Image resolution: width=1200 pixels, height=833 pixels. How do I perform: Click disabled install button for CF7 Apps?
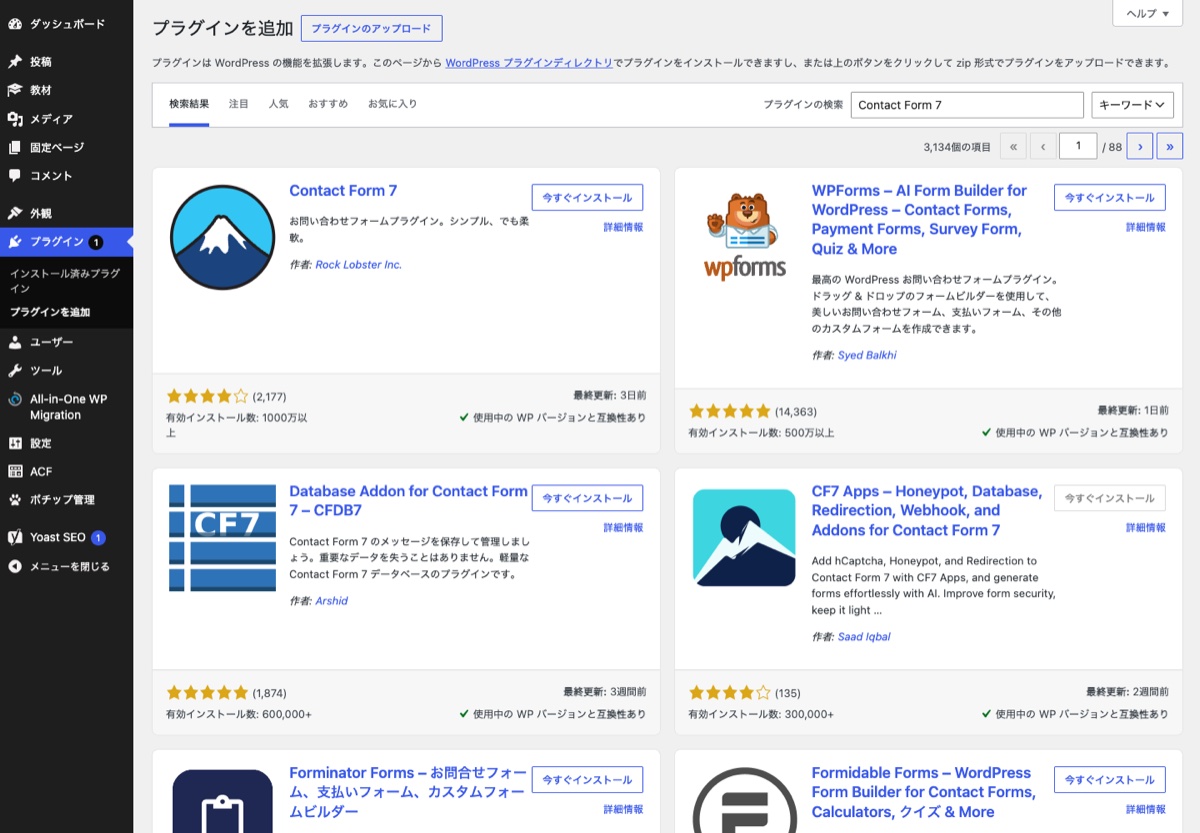1110,498
